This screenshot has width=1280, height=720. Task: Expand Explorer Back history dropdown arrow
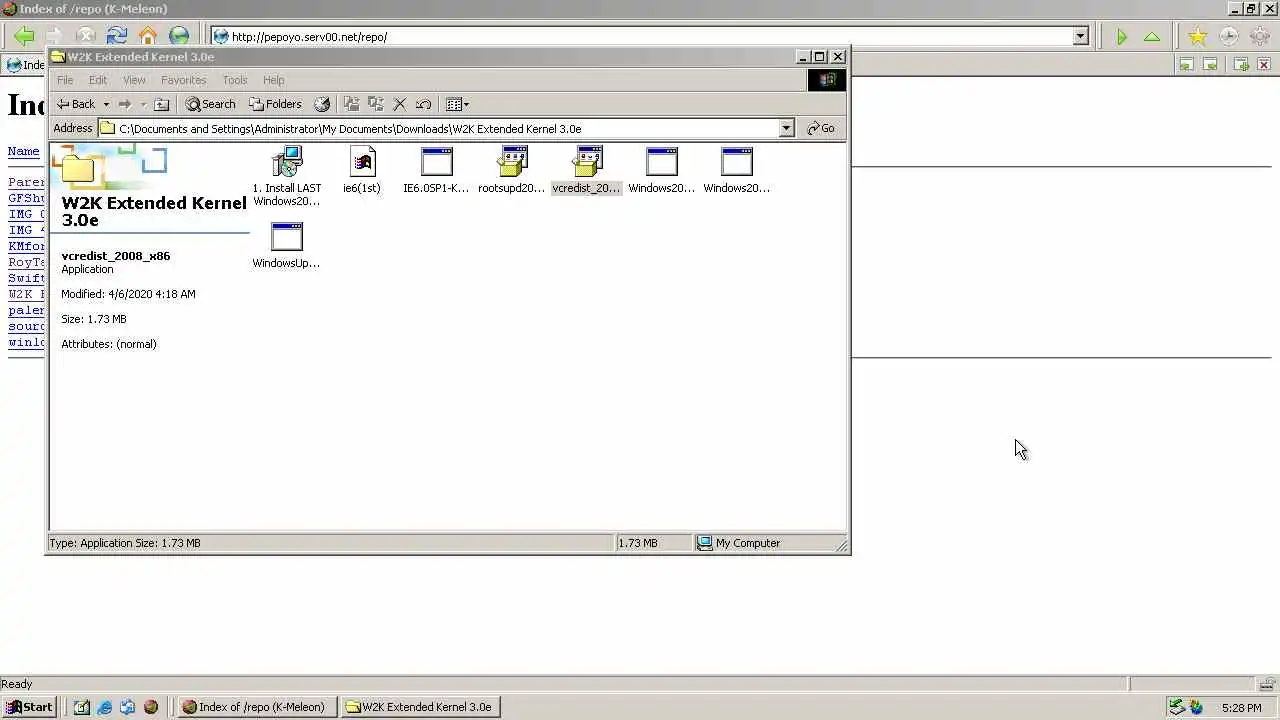tap(106, 104)
